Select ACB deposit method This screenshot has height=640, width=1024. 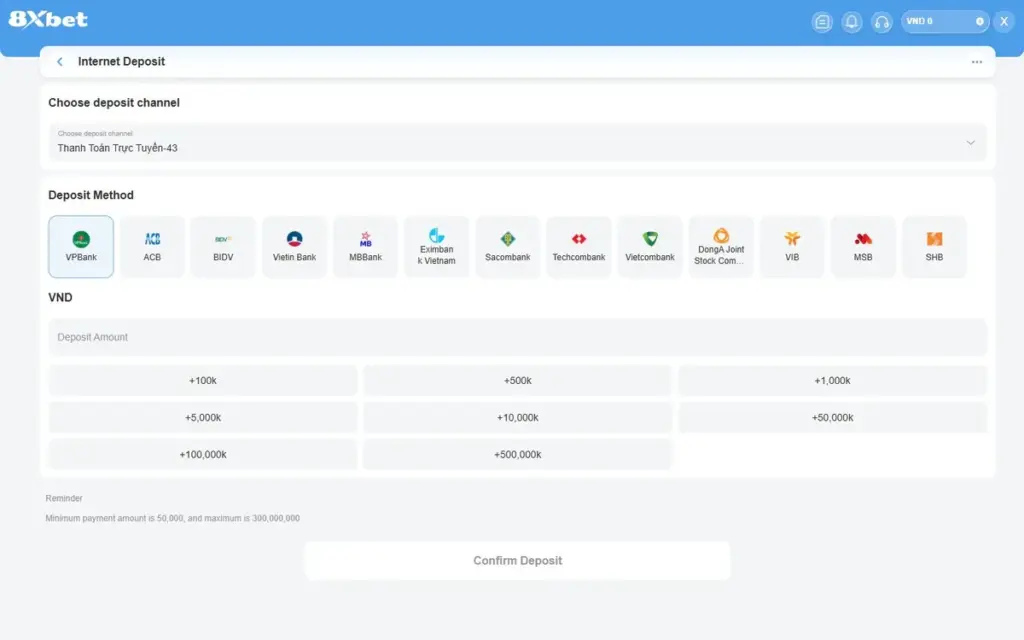(152, 247)
